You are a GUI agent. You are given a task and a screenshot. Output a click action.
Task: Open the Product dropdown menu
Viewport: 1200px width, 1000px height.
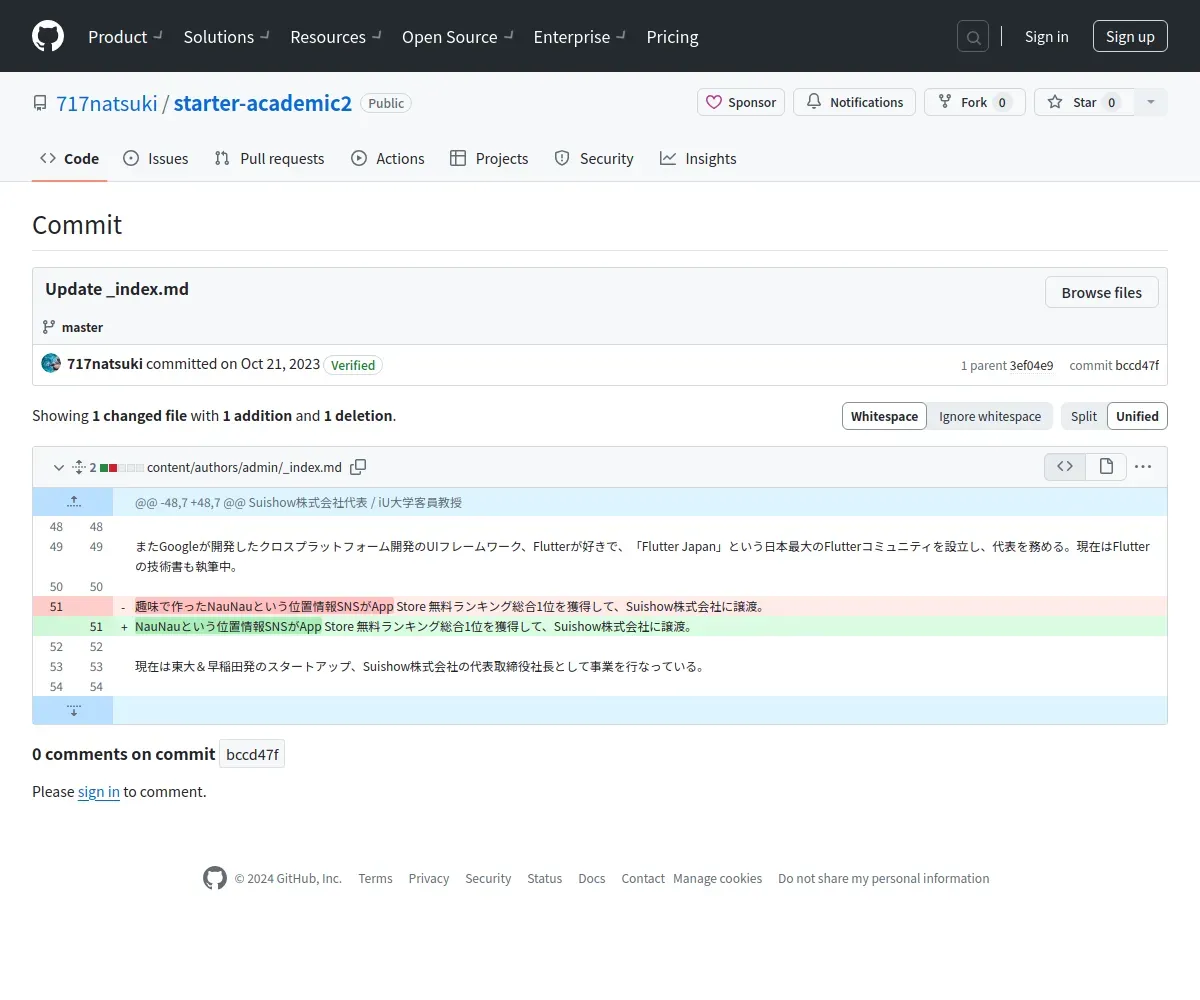125,37
